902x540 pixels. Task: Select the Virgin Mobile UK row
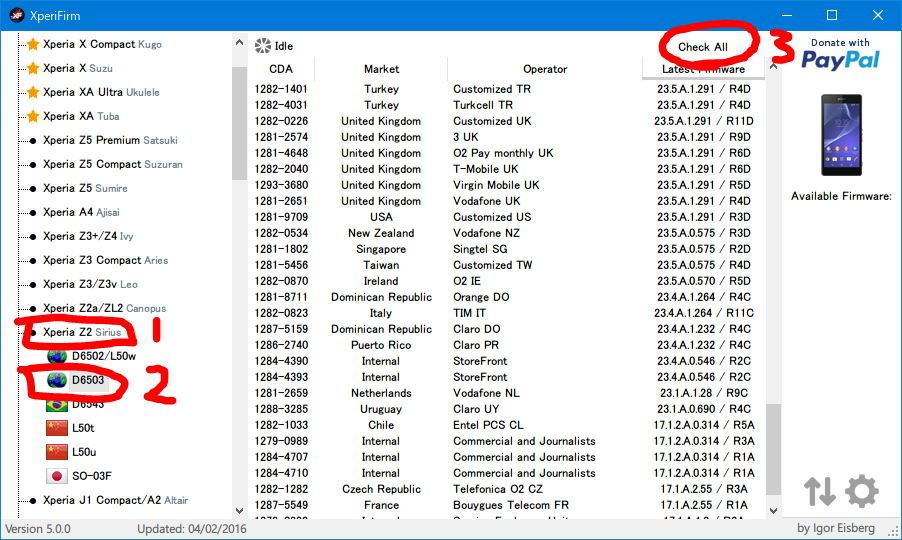pyautogui.click(x=507, y=185)
